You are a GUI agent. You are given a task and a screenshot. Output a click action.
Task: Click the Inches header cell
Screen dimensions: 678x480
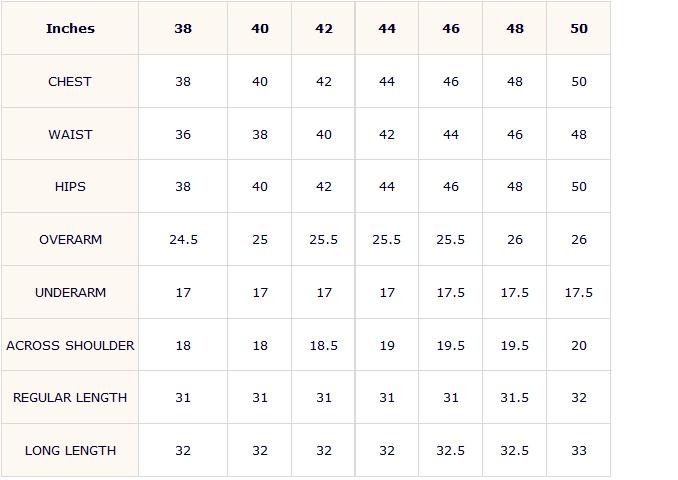70,29
